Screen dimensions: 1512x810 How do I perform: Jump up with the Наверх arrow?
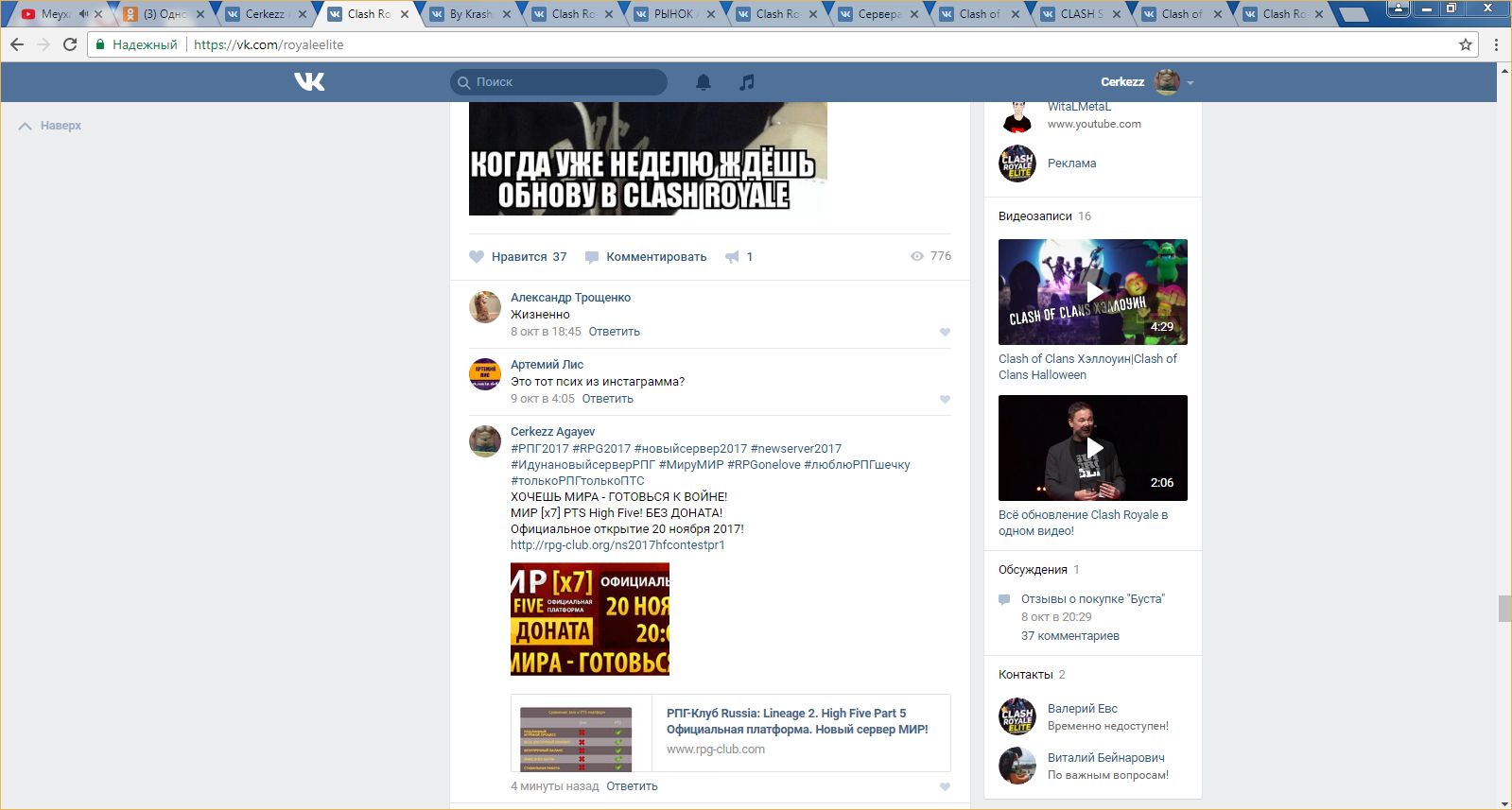[x=26, y=126]
